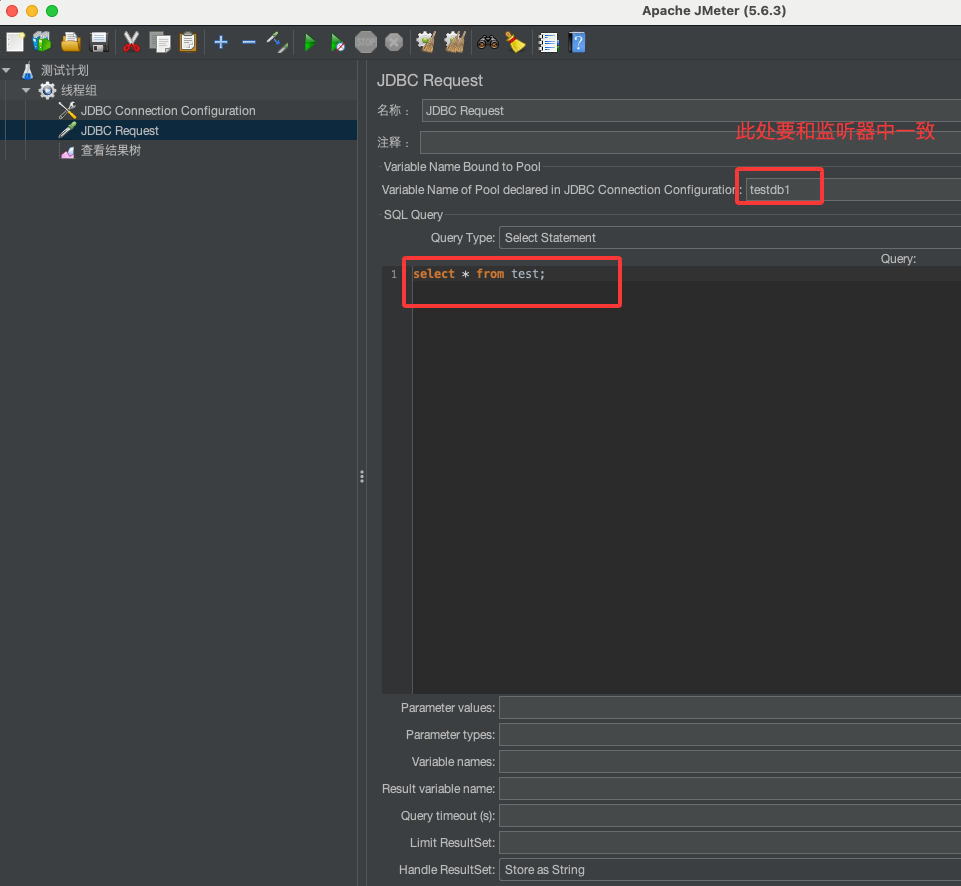This screenshot has width=961, height=886.
Task: Click the Toggle enable/disable icon
Action: (277, 42)
